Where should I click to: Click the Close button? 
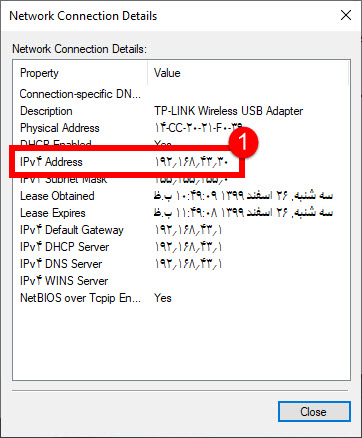pos(314,412)
